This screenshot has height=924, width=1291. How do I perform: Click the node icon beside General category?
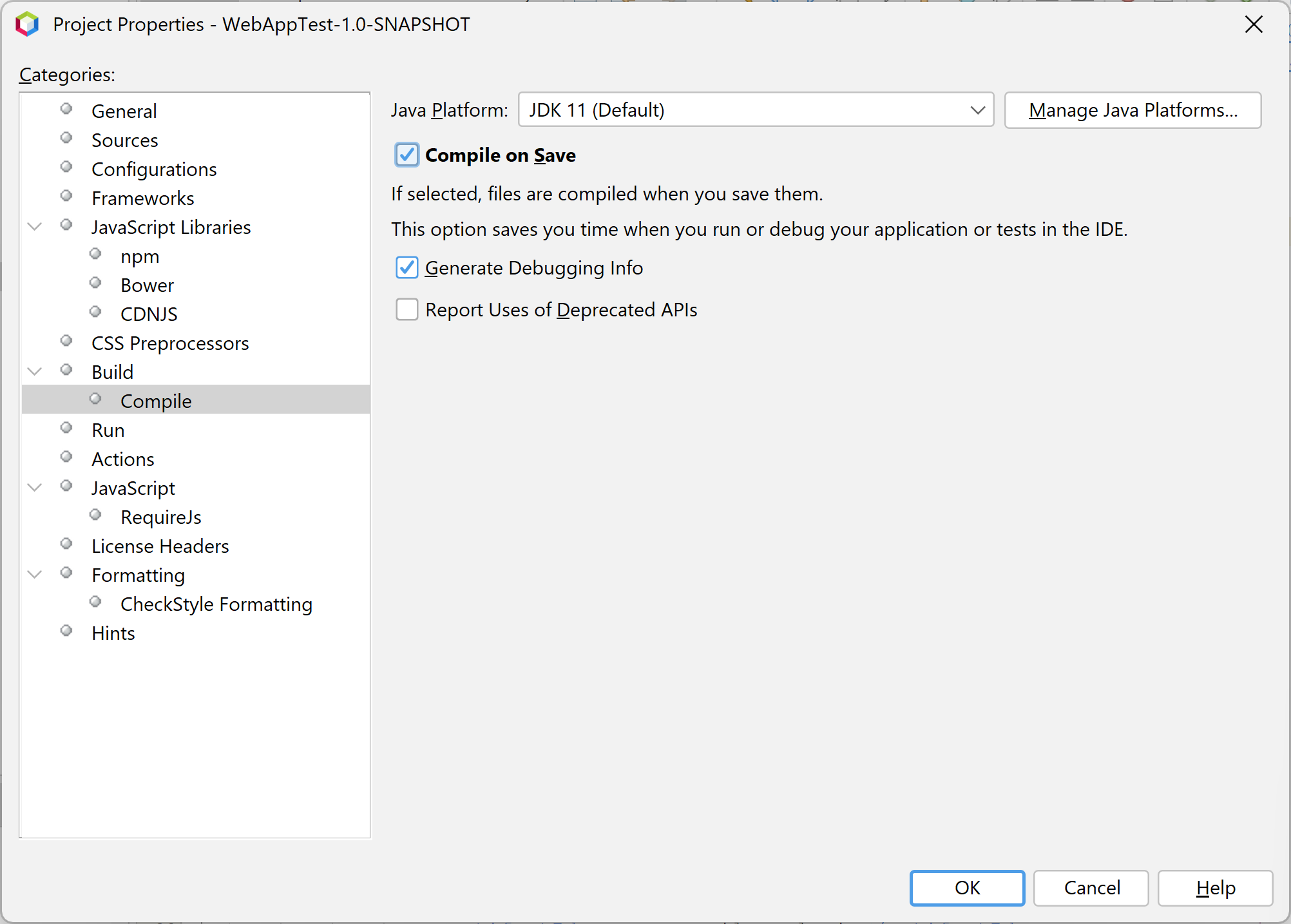(66, 108)
